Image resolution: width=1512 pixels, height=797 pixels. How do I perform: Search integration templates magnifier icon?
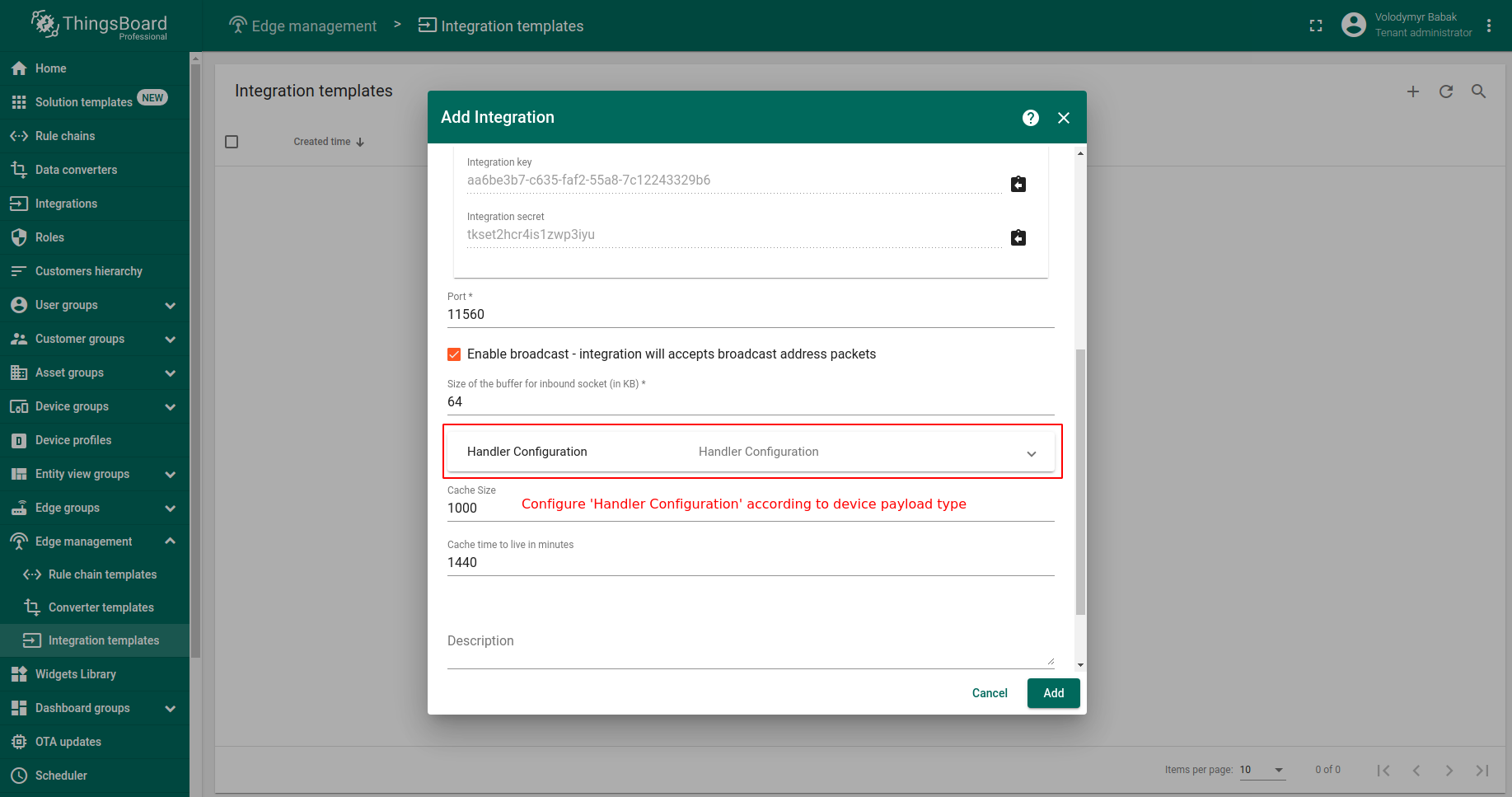(x=1479, y=91)
